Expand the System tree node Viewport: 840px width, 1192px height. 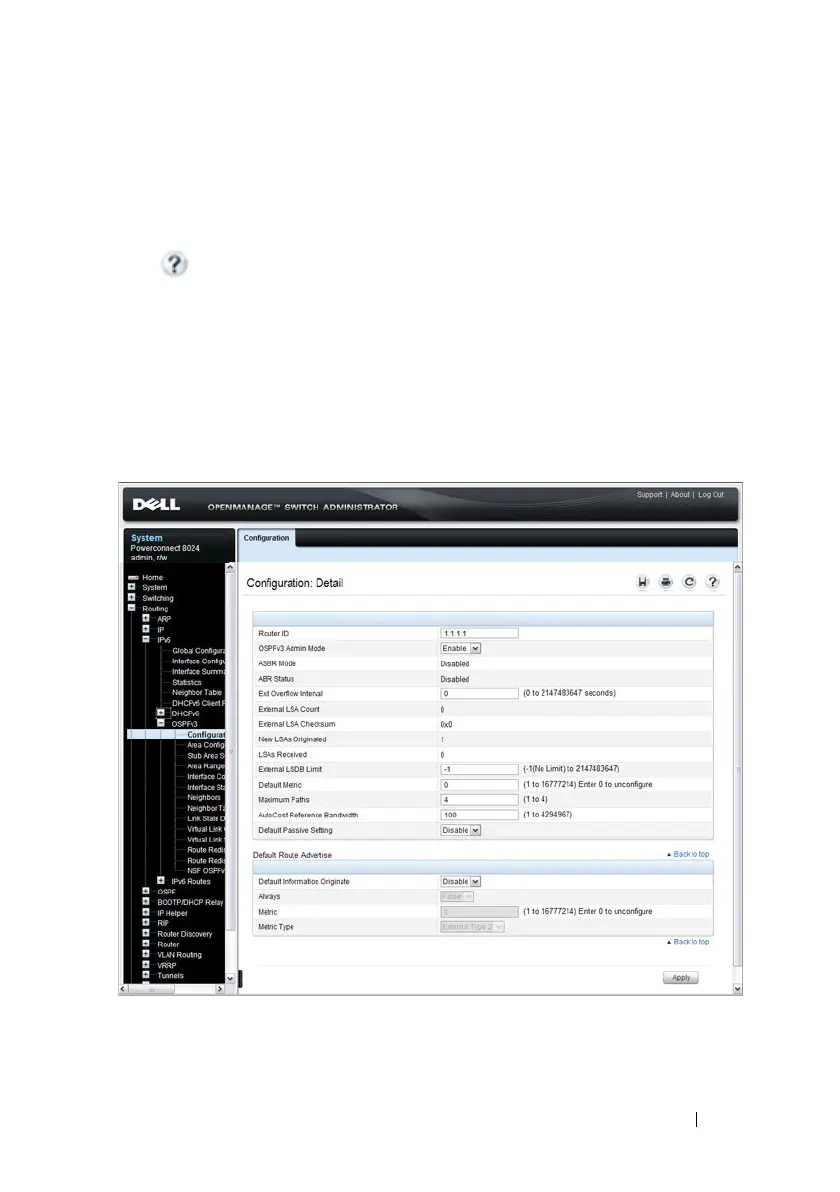pyautogui.click(x=132, y=587)
